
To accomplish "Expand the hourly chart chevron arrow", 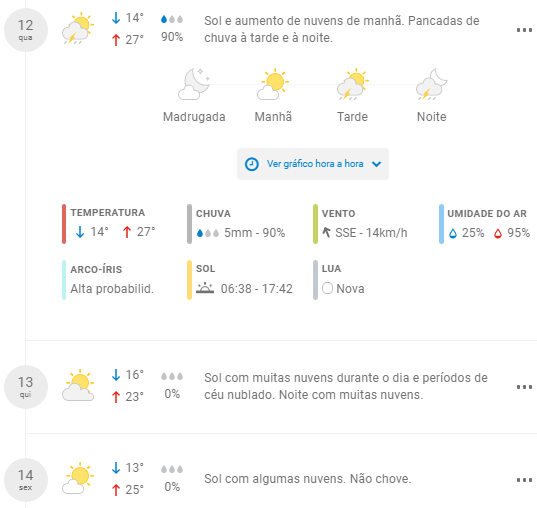I will 376,164.
